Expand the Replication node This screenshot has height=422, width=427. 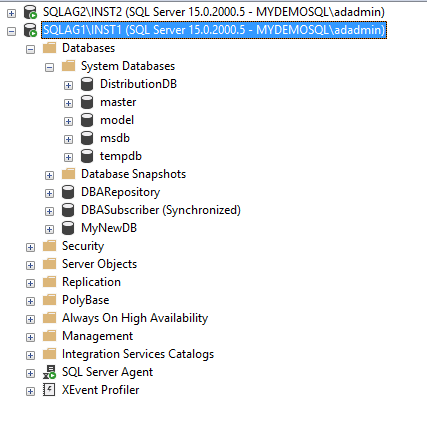pos(30,283)
